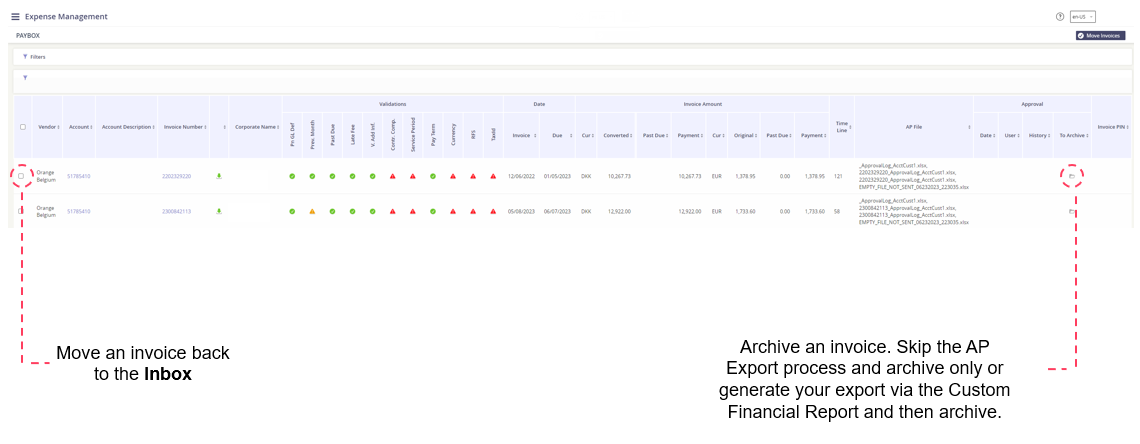Open Prev. Month warning for invoice 2300842113
1140x444 pixels.
[x=312, y=211]
